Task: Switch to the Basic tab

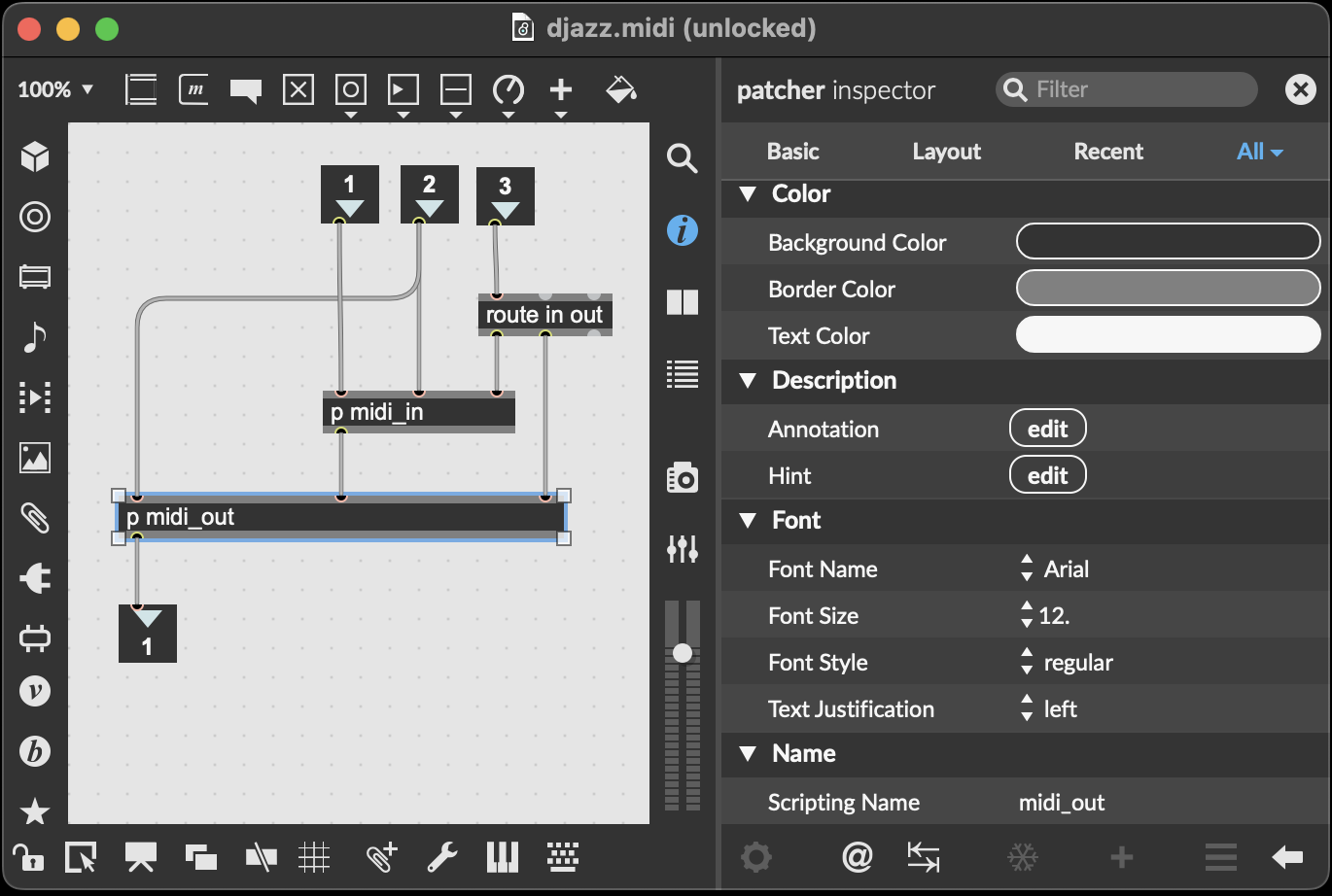Action: click(x=792, y=152)
